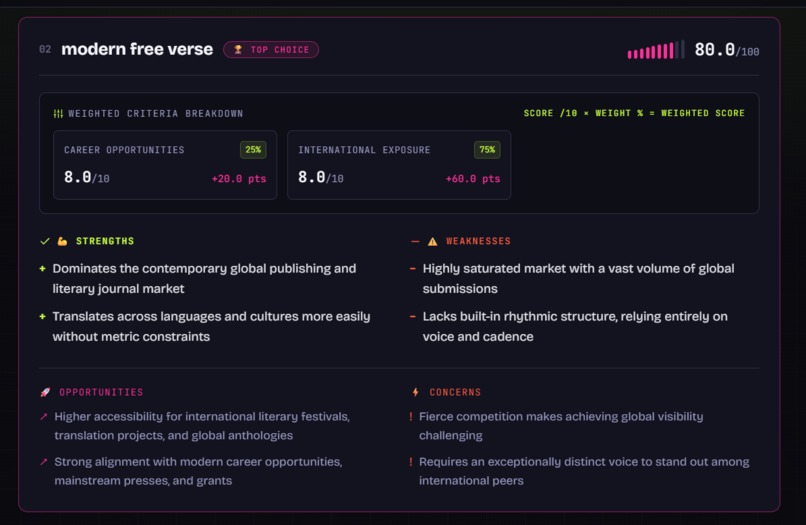Click the '+60.0 pts' value

473,179
